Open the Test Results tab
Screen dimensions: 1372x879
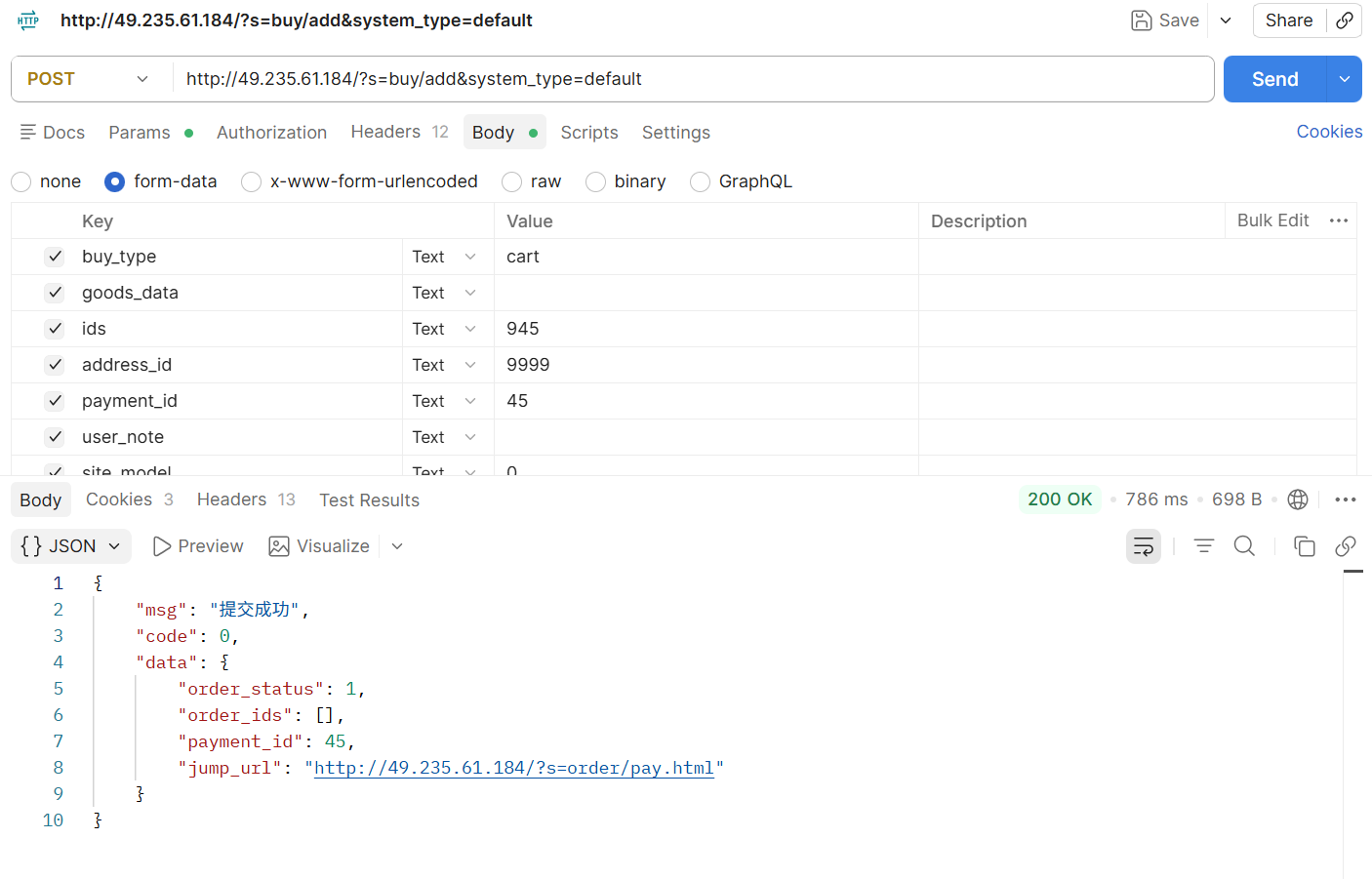tap(369, 500)
